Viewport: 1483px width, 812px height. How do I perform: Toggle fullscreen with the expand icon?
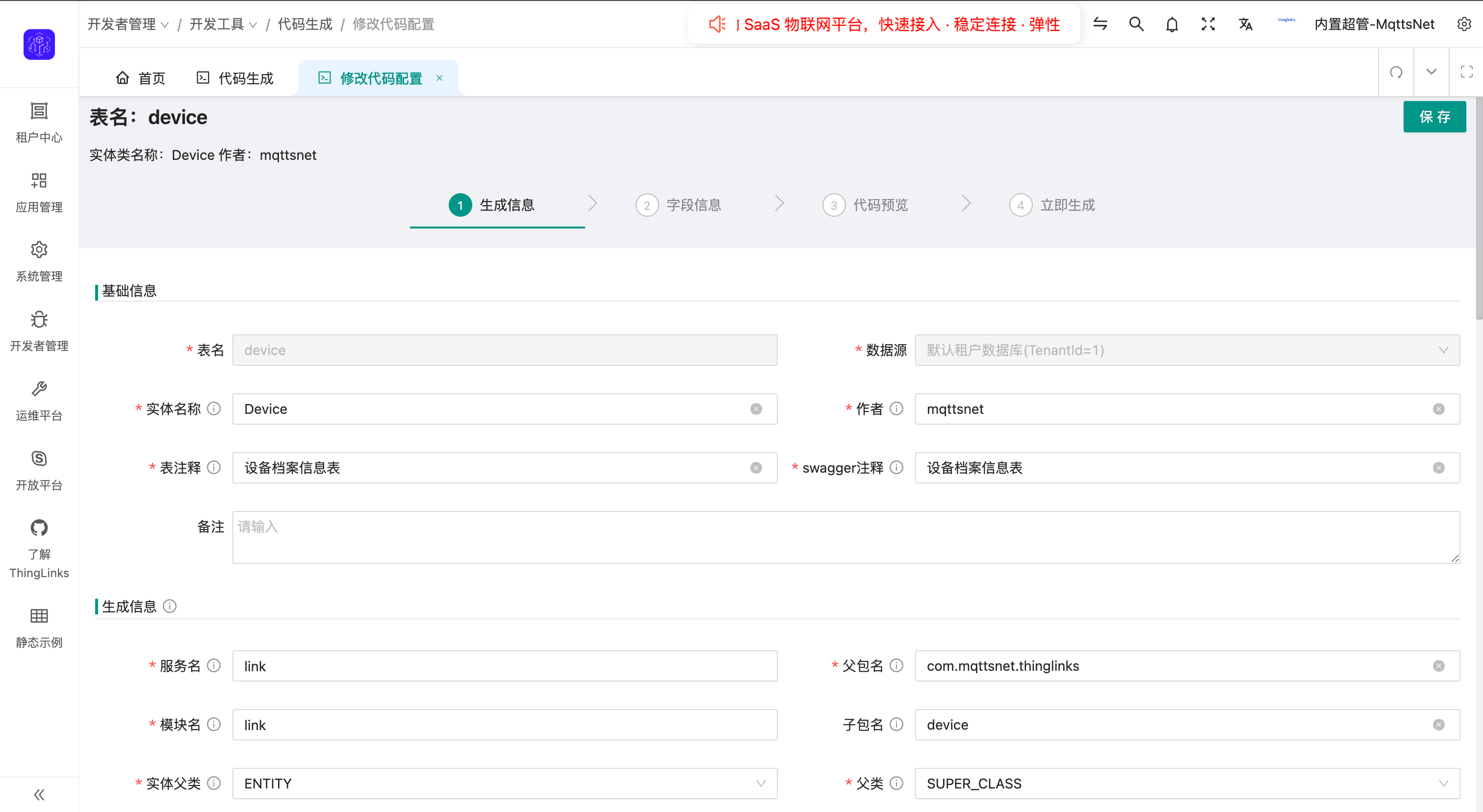coord(1208,24)
